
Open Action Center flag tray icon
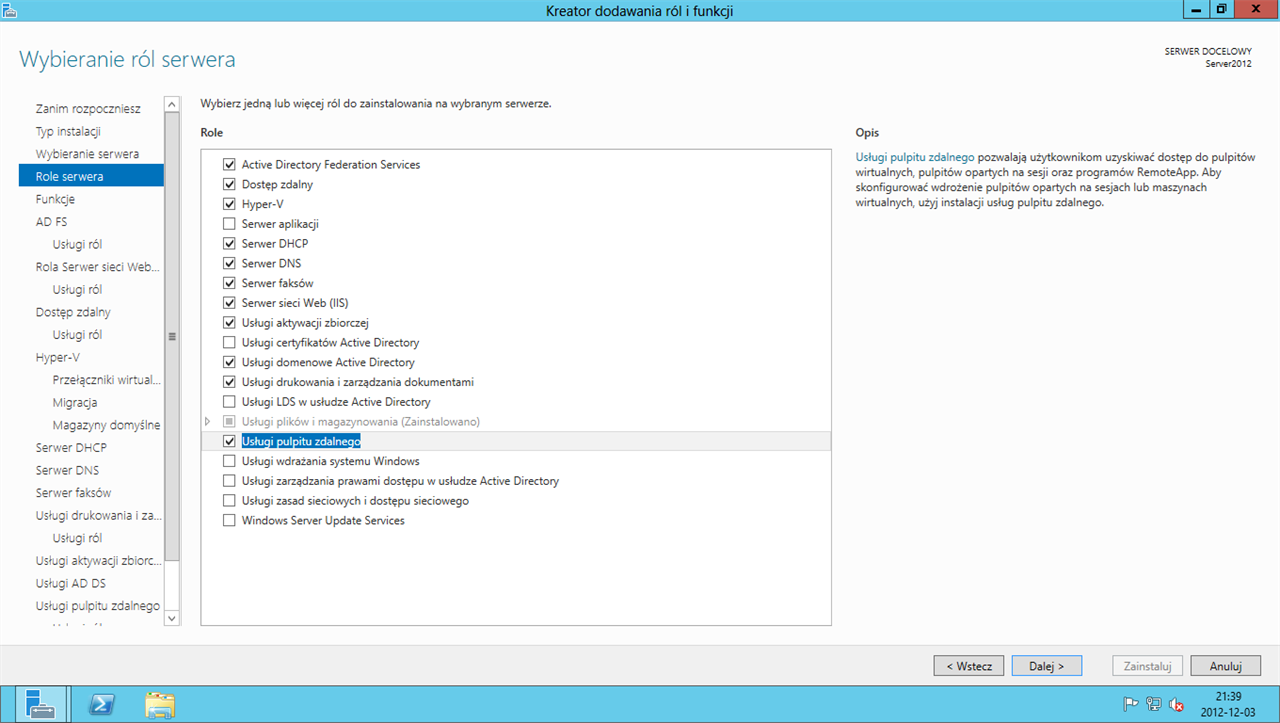pos(1131,704)
